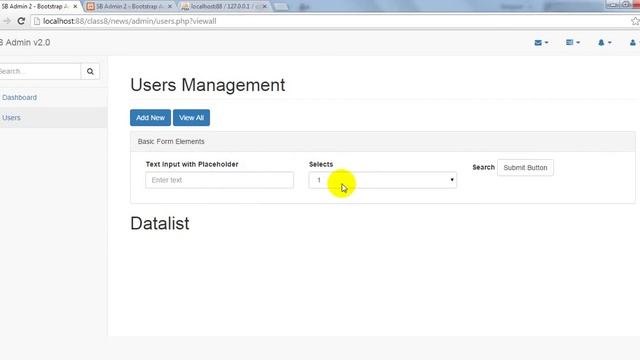Click the Users Management heading

(208, 85)
